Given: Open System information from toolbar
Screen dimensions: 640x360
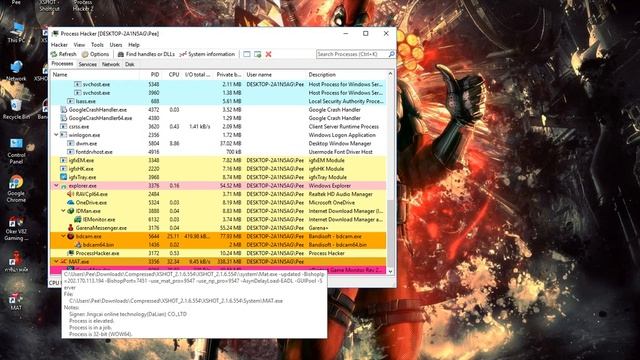Looking at the screenshot, I should pyautogui.click(x=207, y=54).
